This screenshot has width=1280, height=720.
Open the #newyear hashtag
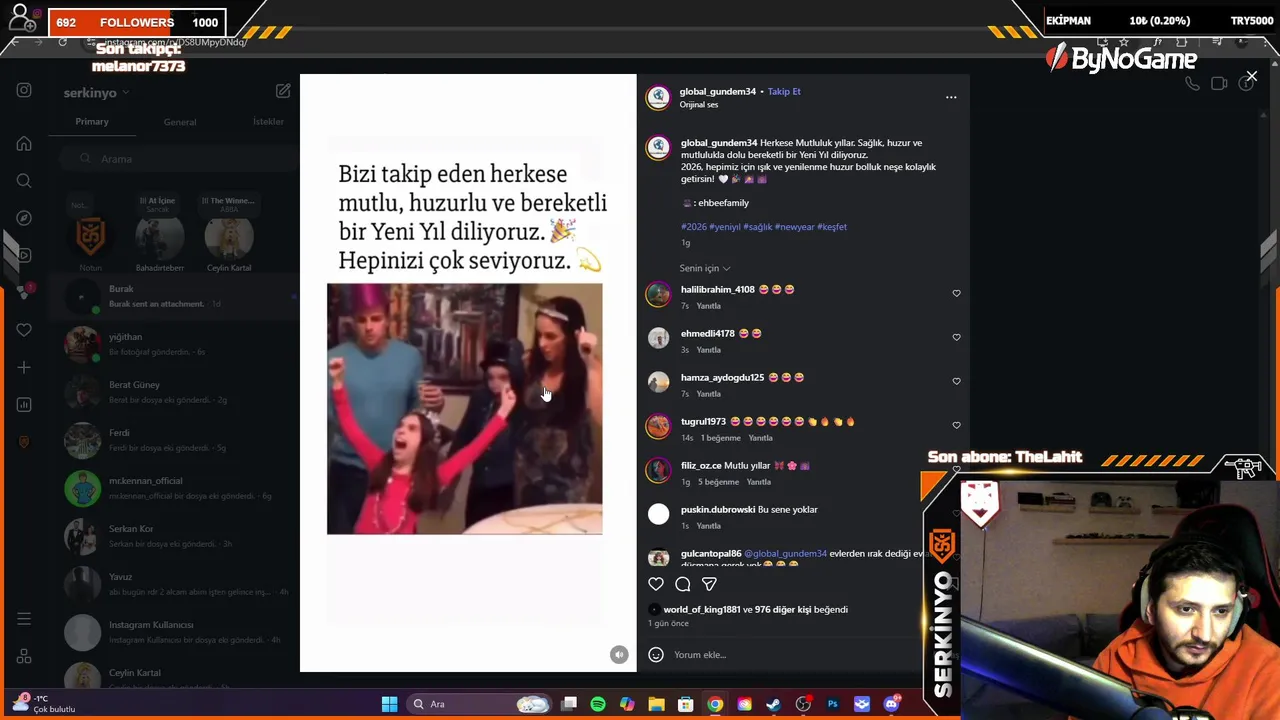pos(794,227)
